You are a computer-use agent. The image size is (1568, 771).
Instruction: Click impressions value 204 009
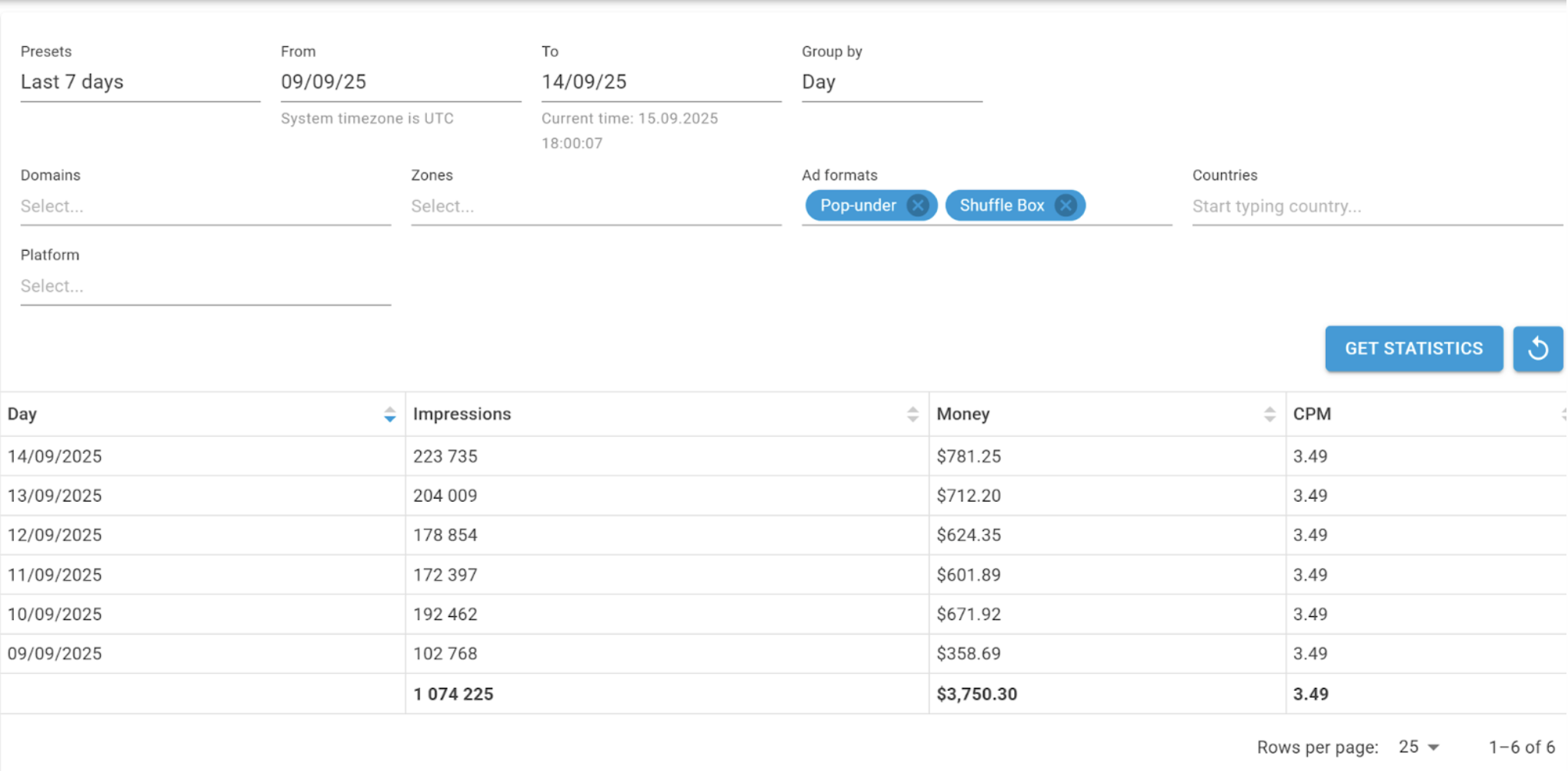(445, 496)
